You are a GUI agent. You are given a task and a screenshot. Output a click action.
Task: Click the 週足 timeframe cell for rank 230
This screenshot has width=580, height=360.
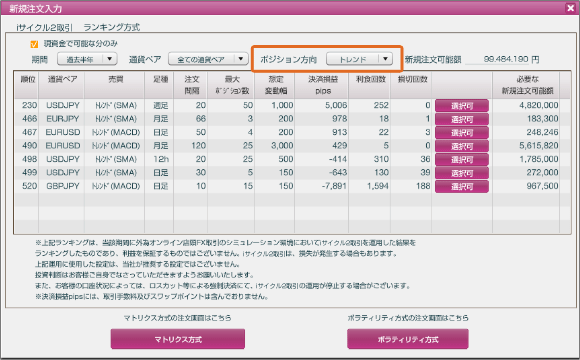(161, 105)
